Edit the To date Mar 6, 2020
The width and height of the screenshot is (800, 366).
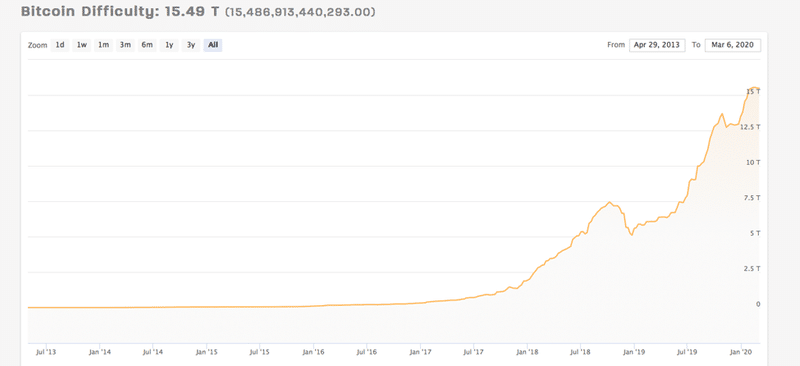[x=733, y=45]
